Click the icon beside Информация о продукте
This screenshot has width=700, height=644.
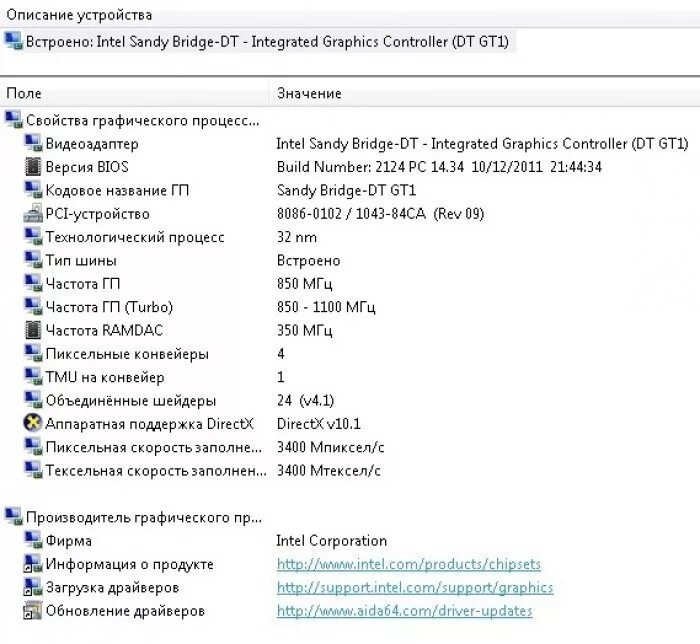click(33, 564)
